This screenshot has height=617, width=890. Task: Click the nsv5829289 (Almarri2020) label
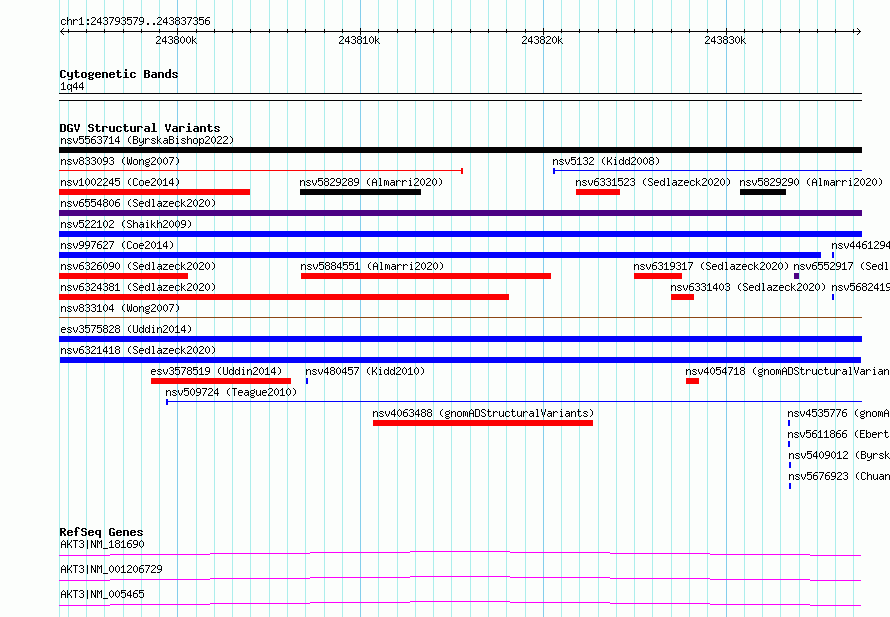coord(371,182)
